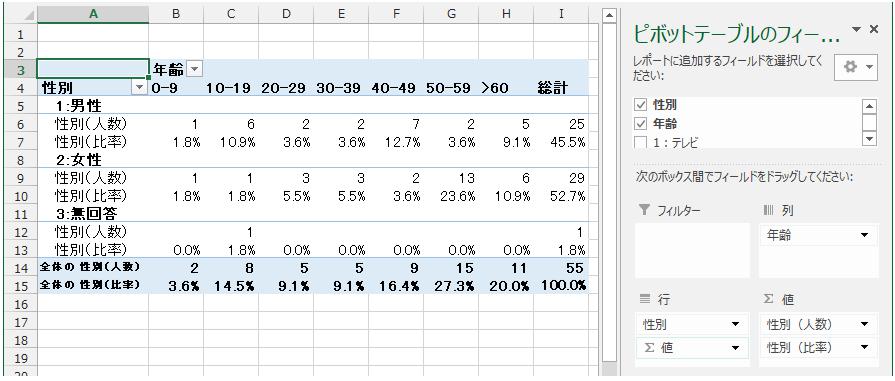Image resolution: width=895 pixels, height=381 pixels.
Task: Open dropdown for 年齢 in columns box
Action: 864,235
